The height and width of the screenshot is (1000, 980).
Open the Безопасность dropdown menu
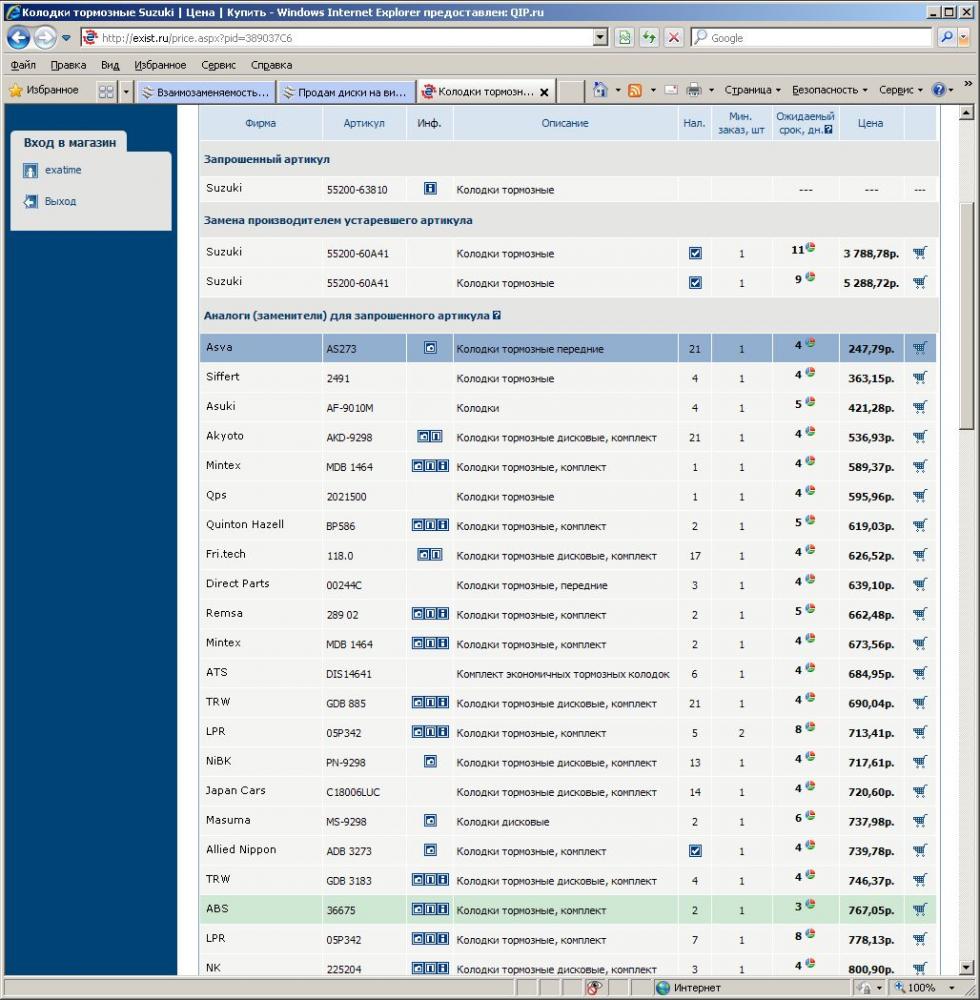click(829, 90)
